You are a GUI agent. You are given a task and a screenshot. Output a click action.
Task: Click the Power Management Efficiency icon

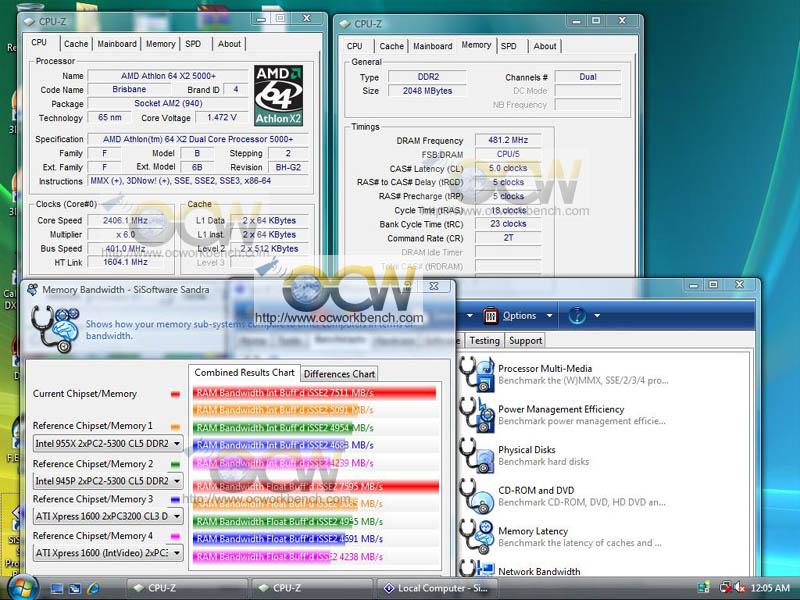pyautogui.click(x=477, y=415)
